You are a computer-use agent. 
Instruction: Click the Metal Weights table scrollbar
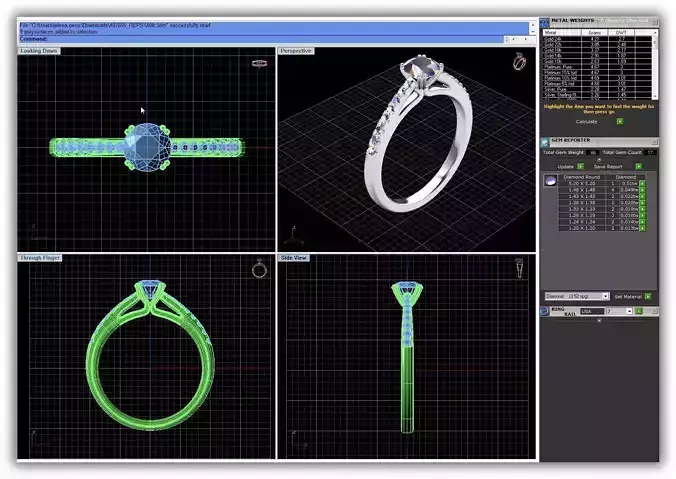point(655,64)
